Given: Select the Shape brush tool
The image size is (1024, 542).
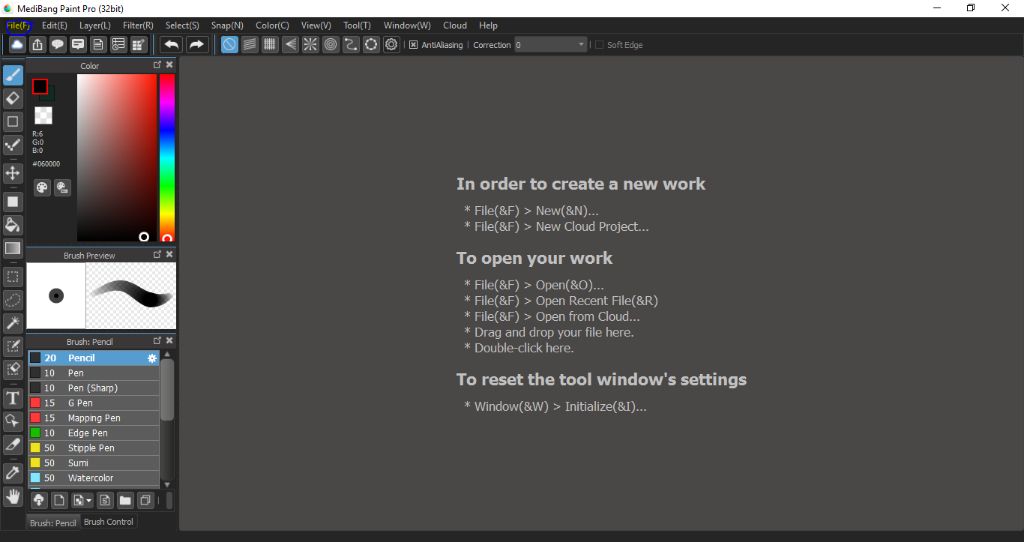Looking at the screenshot, I should (x=12, y=121).
